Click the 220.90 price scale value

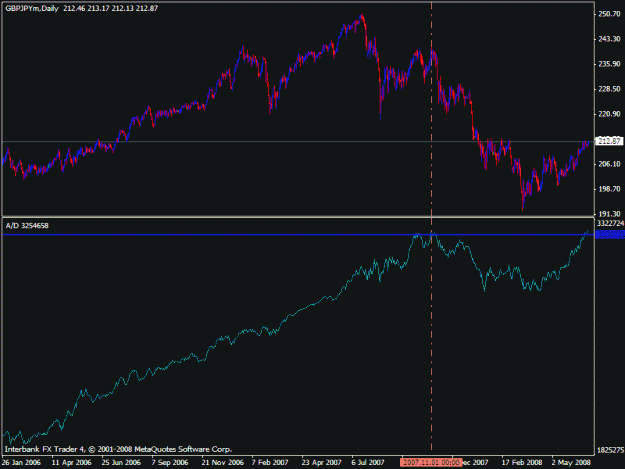pyautogui.click(x=609, y=114)
